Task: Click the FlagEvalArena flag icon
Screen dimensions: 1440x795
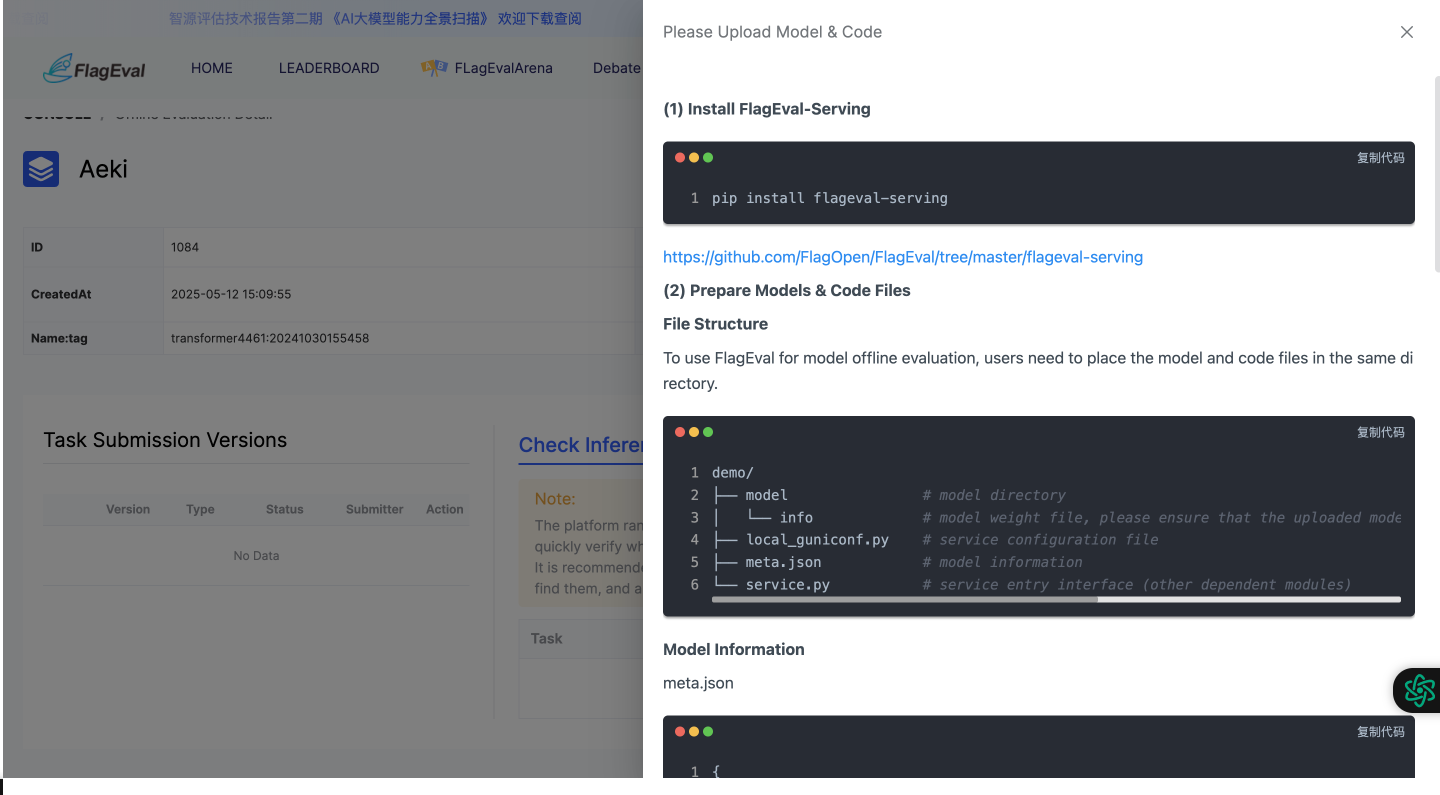Action: (x=434, y=68)
